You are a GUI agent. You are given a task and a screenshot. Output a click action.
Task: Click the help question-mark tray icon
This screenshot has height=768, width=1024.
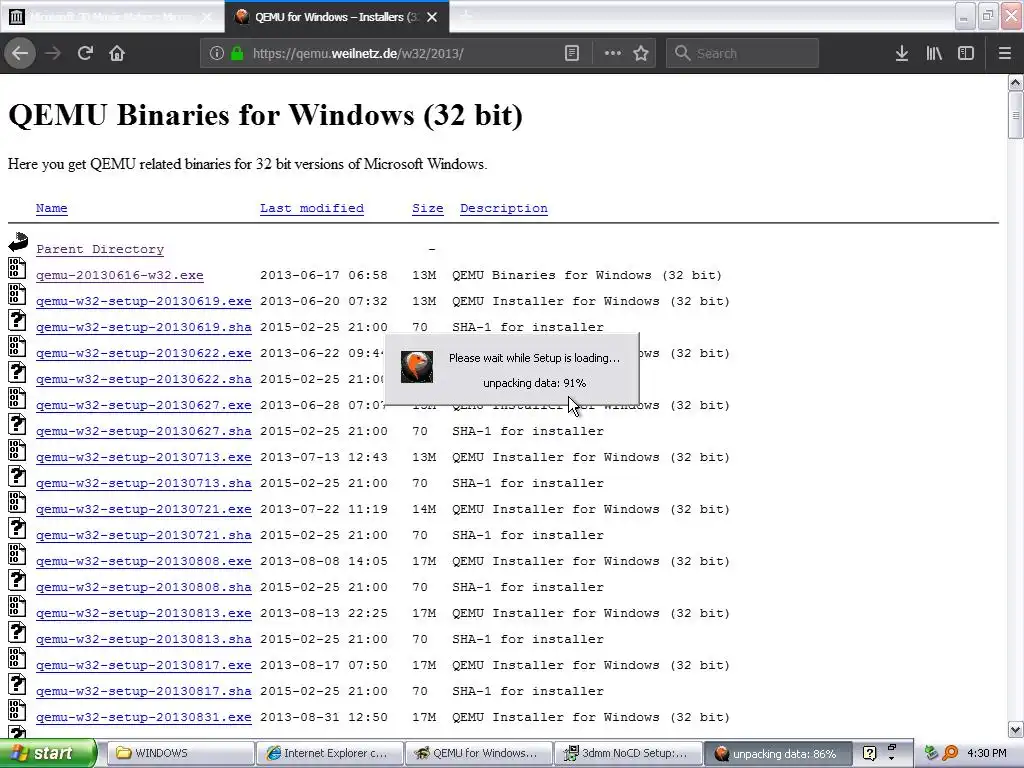(x=869, y=753)
